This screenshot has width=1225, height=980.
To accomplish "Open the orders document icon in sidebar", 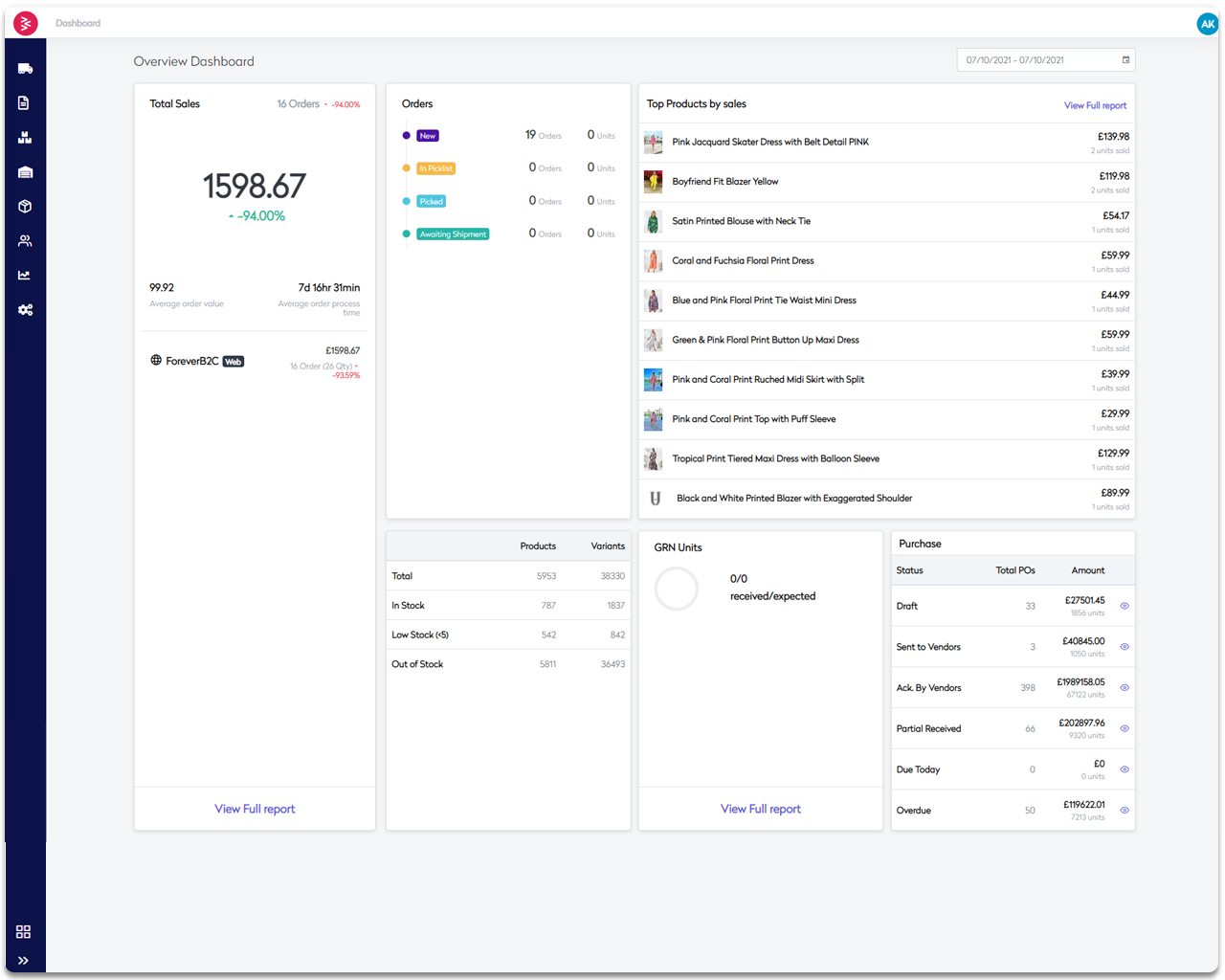I will pyautogui.click(x=24, y=102).
